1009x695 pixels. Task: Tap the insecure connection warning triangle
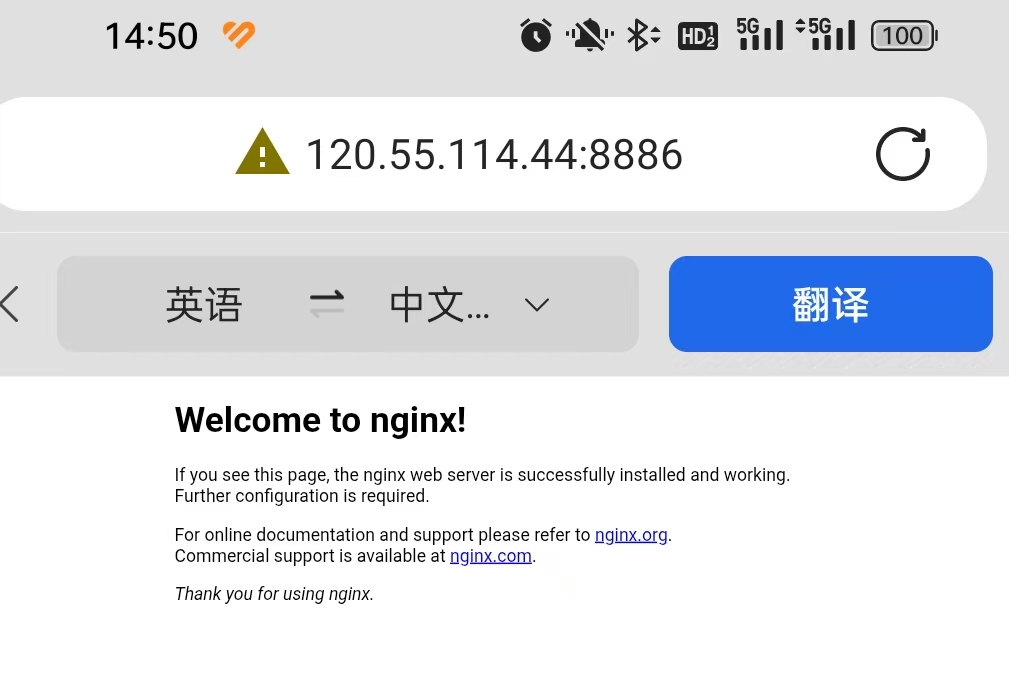click(x=263, y=153)
